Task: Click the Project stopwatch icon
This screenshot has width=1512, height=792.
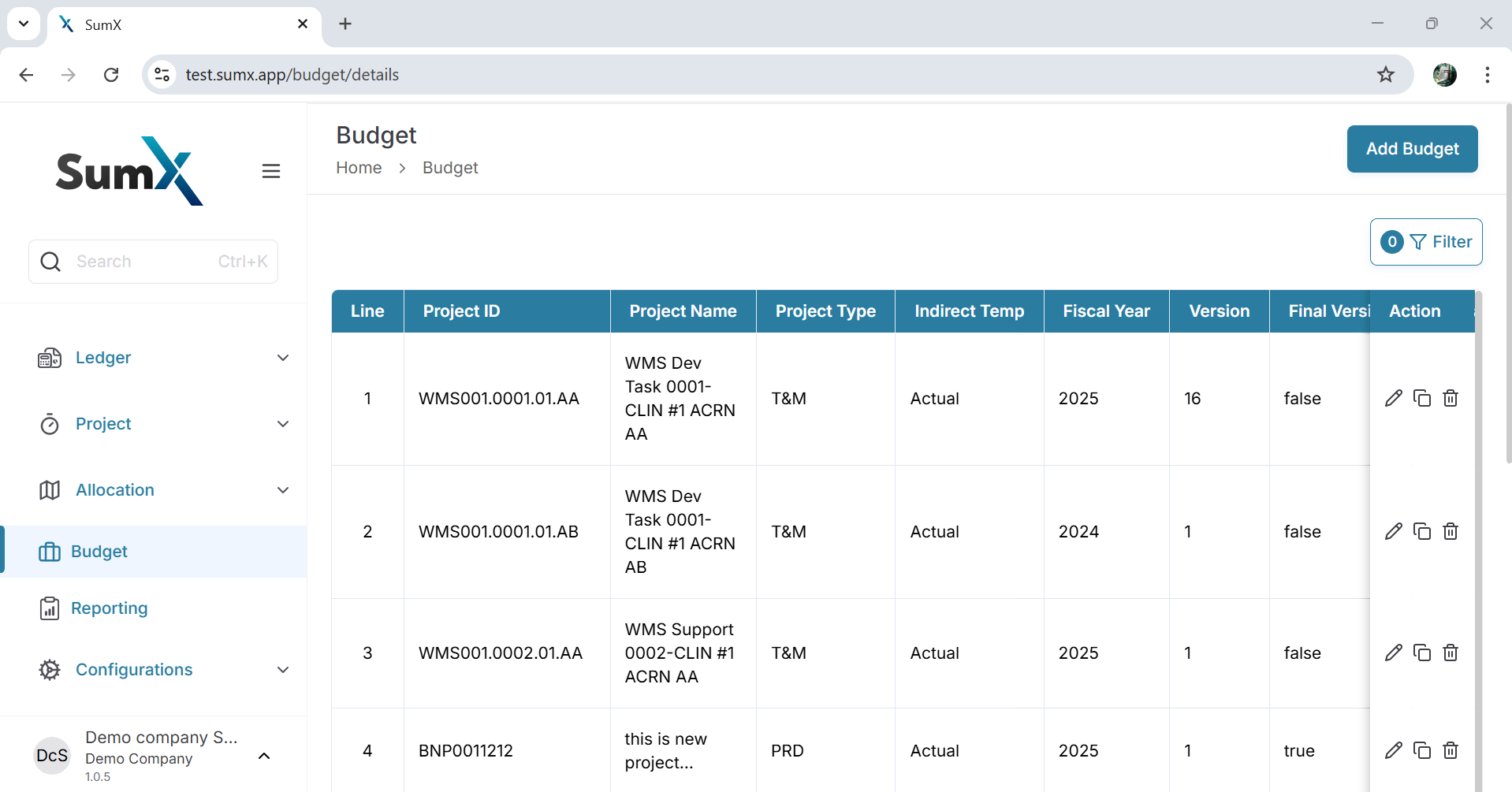Action: [50, 424]
